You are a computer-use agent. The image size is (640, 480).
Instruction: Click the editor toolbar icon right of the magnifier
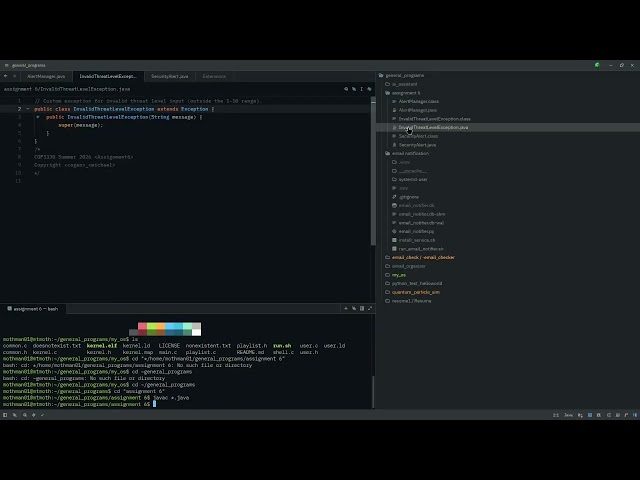(354, 89)
